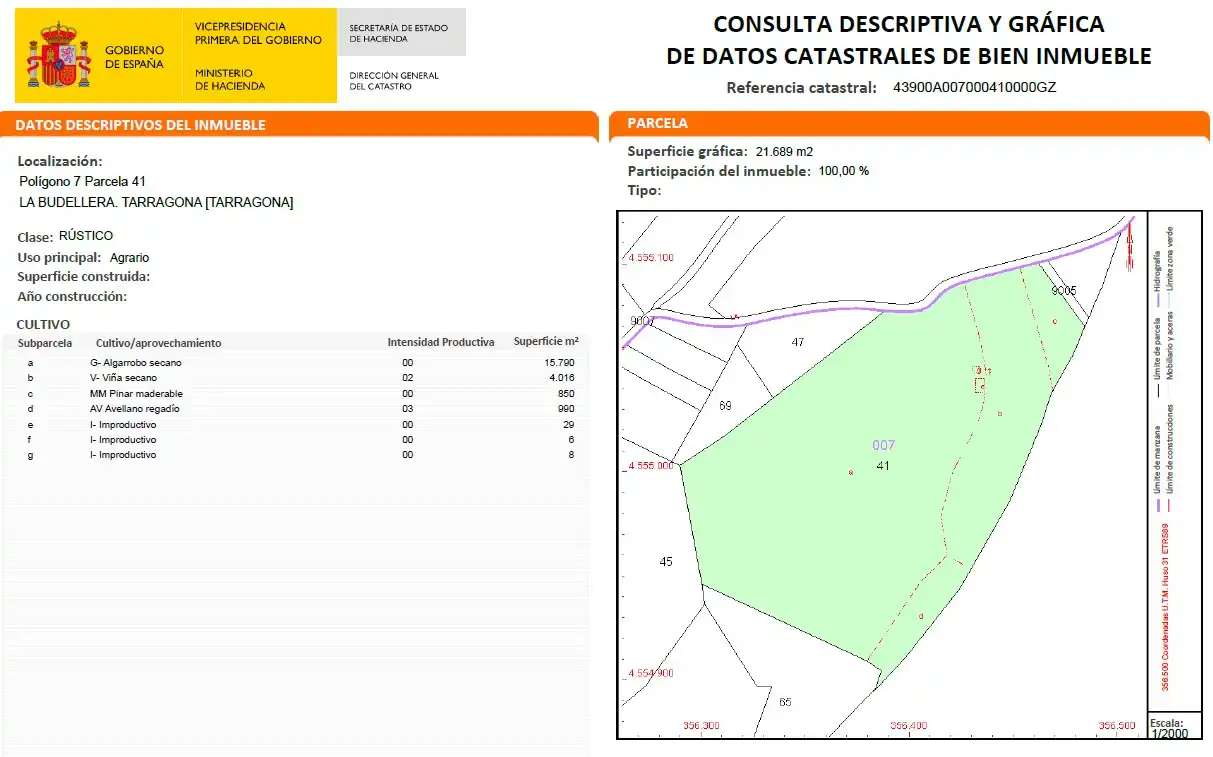Click the 'Referencia catastral:' label
Image resolution: width=1213 pixels, height=757 pixels.
click(802, 87)
